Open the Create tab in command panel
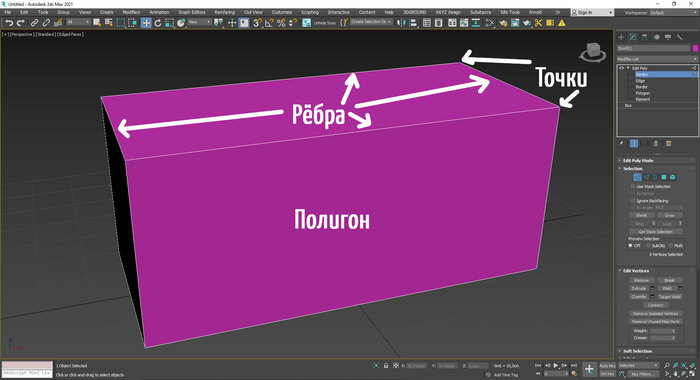Viewport: 700px width, 380px height. [x=621, y=37]
